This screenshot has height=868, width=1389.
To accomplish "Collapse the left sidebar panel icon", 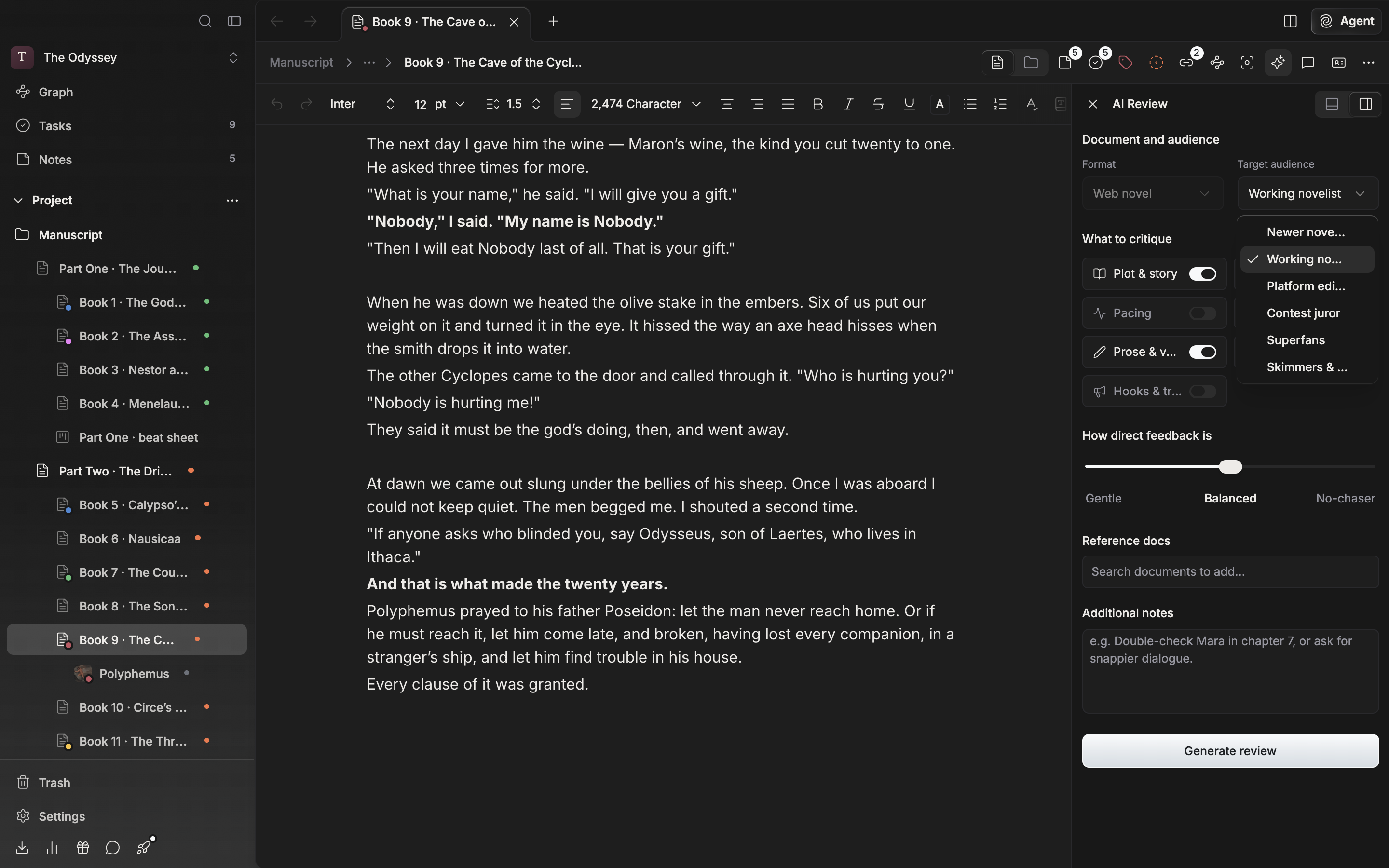I will click(x=233, y=21).
